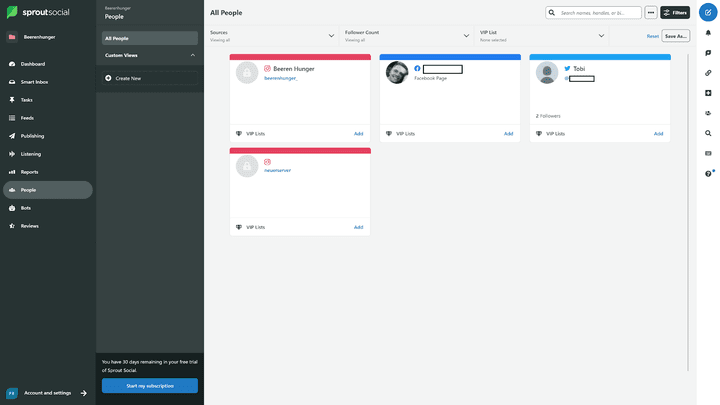Open the beerenhunger_ profile link
The height and width of the screenshot is (405, 720).
click(281, 78)
